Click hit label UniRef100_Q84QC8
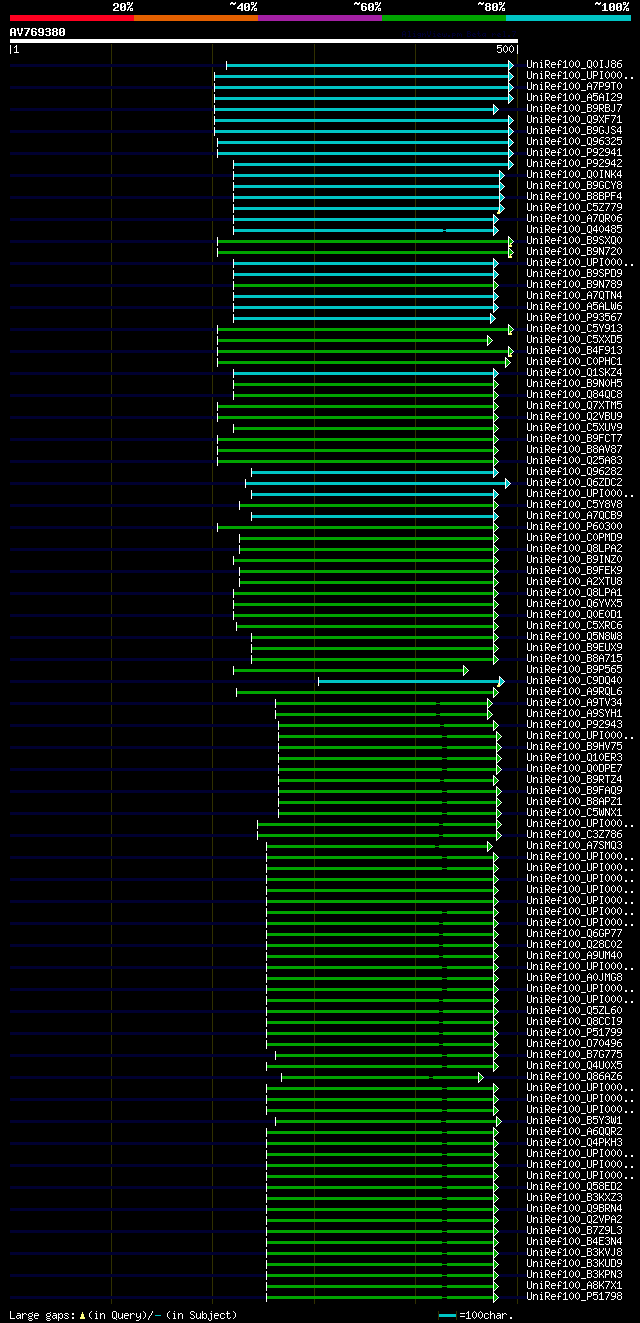Viewport: 640px width, 1323px height. pos(574,395)
